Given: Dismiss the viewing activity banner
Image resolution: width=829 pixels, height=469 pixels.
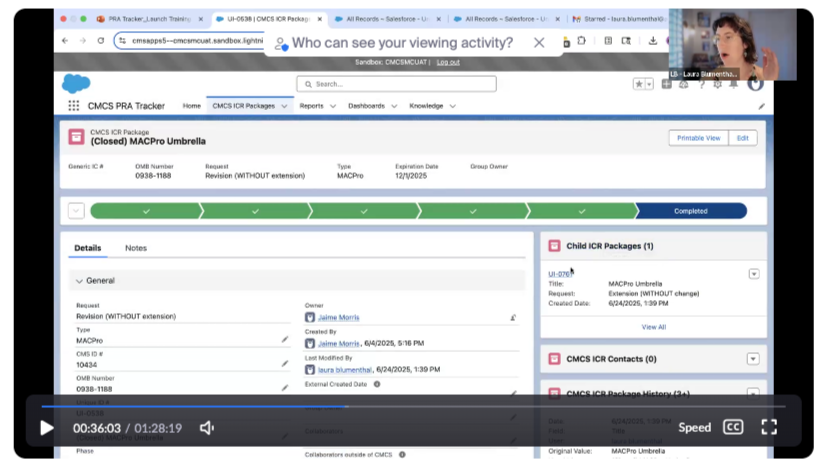Looking at the screenshot, I should pos(539,43).
